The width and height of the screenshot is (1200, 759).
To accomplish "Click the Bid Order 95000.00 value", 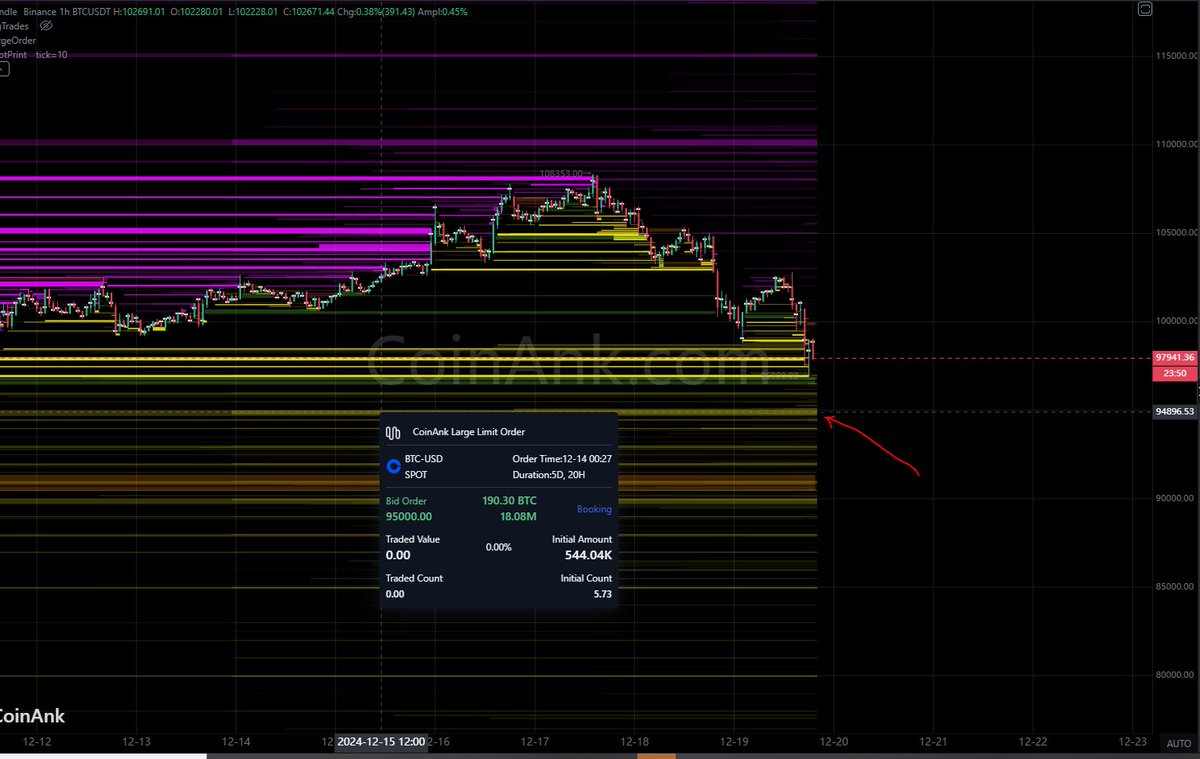I will coord(409,517).
